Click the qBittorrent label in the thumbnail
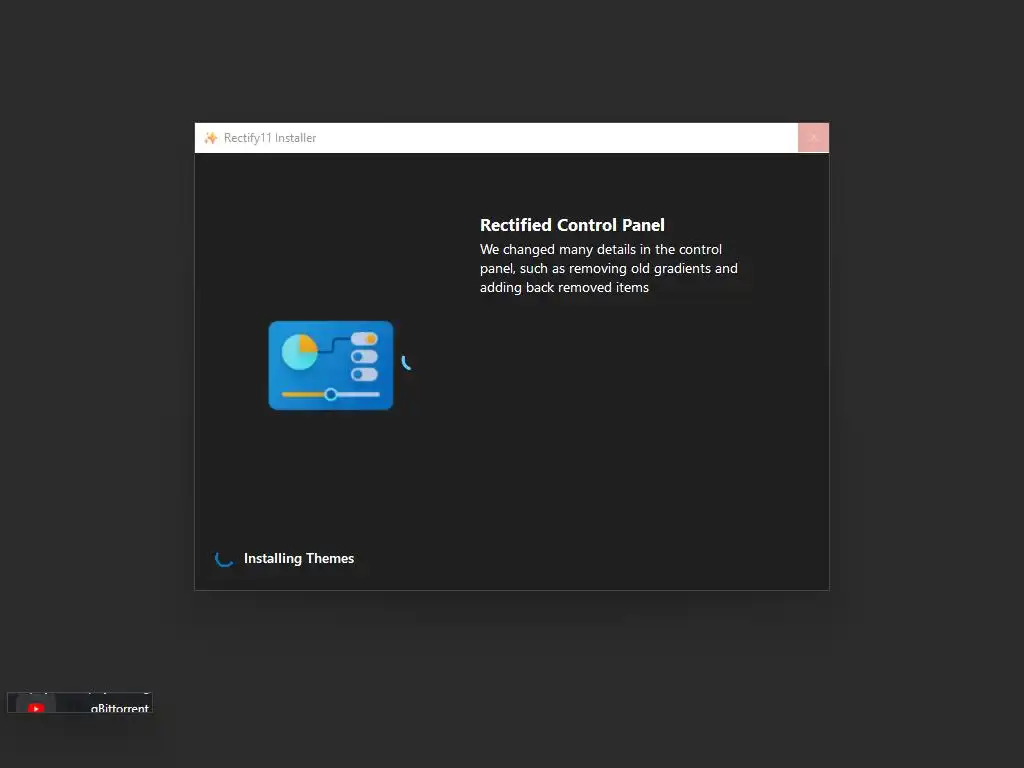This screenshot has width=1024, height=768. click(x=120, y=708)
